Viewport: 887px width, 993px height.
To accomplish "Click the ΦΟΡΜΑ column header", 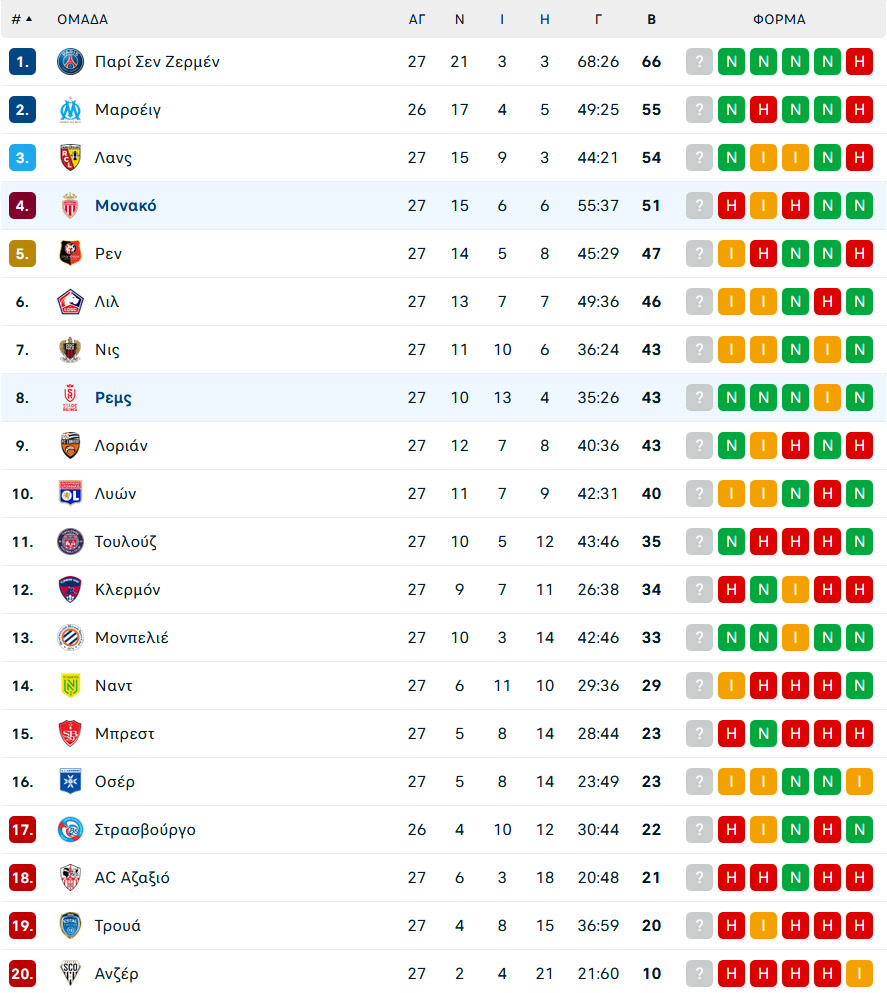I will coord(779,20).
